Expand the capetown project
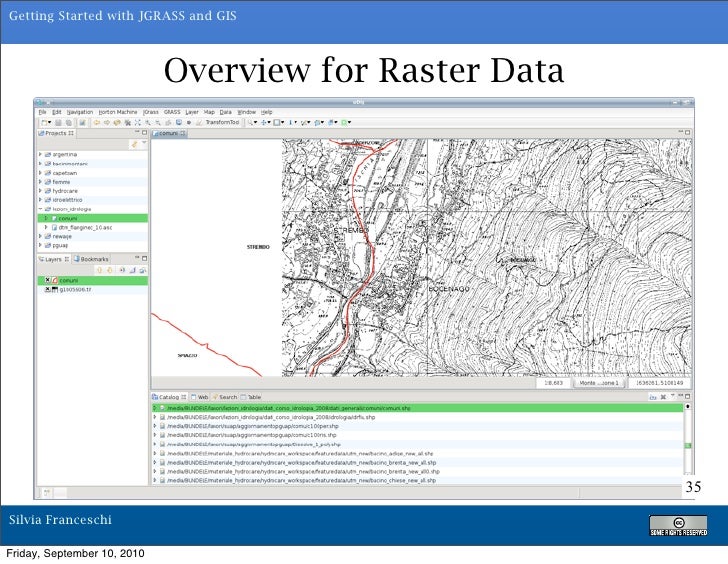Screen dimensions: 728x564 pyautogui.click(x=40, y=173)
